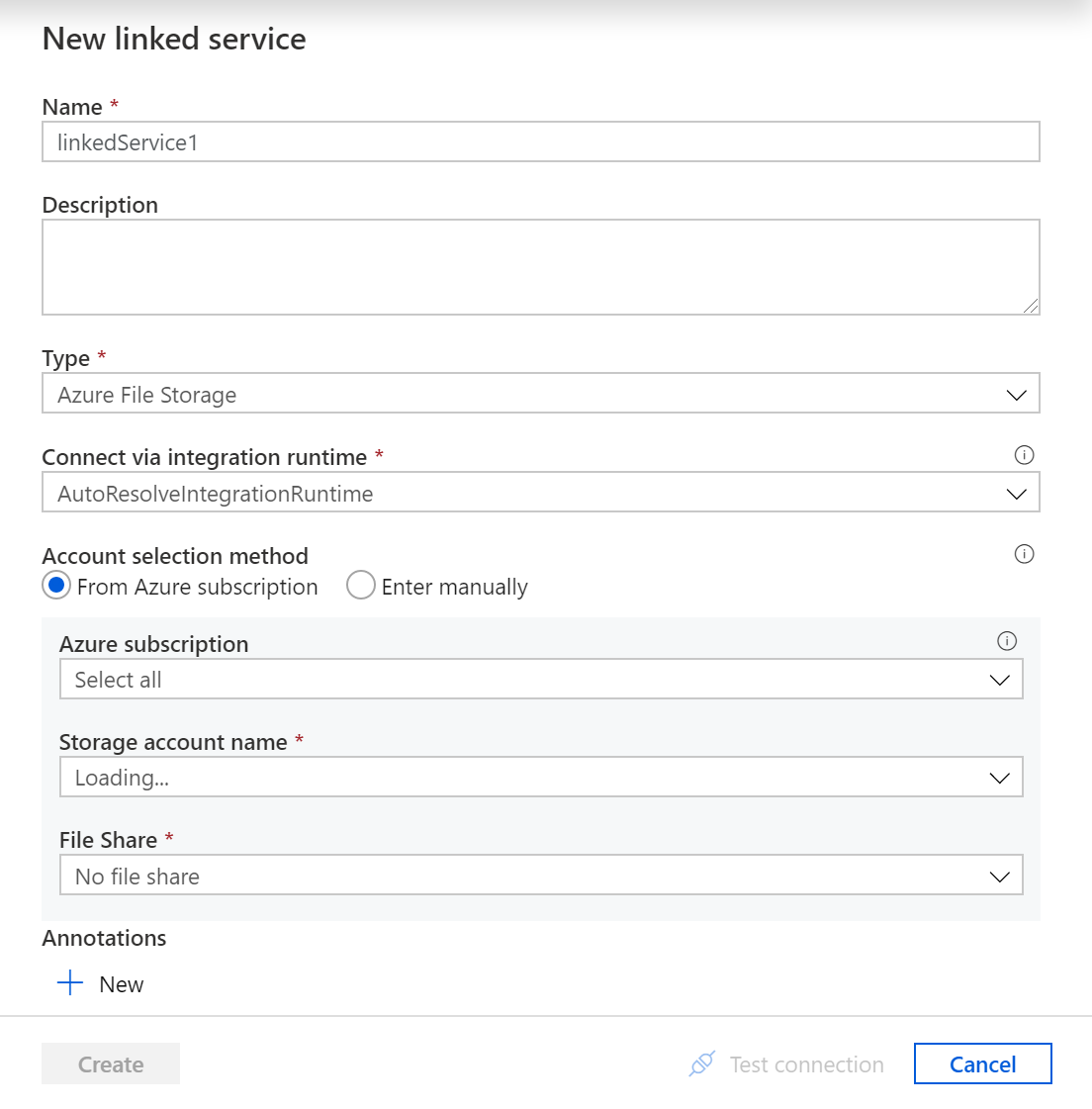Click info icon beside integration runtime
This screenshot has width=1092, height=1109.
1024,455
